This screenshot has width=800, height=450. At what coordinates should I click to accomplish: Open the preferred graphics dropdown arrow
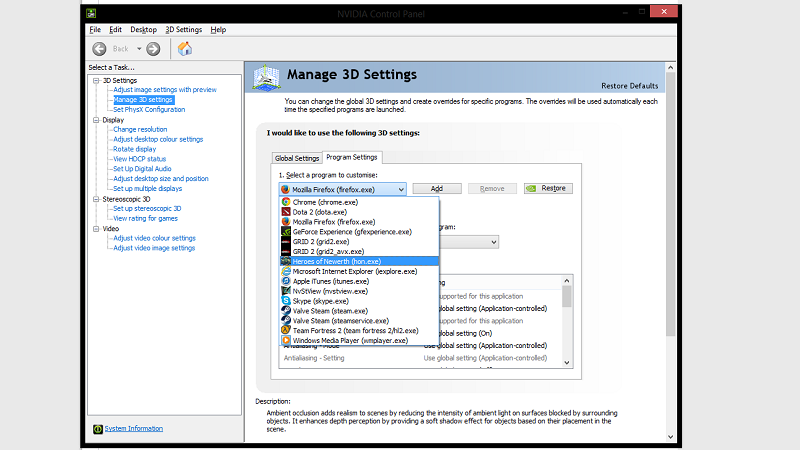click(x=493, y=242)
